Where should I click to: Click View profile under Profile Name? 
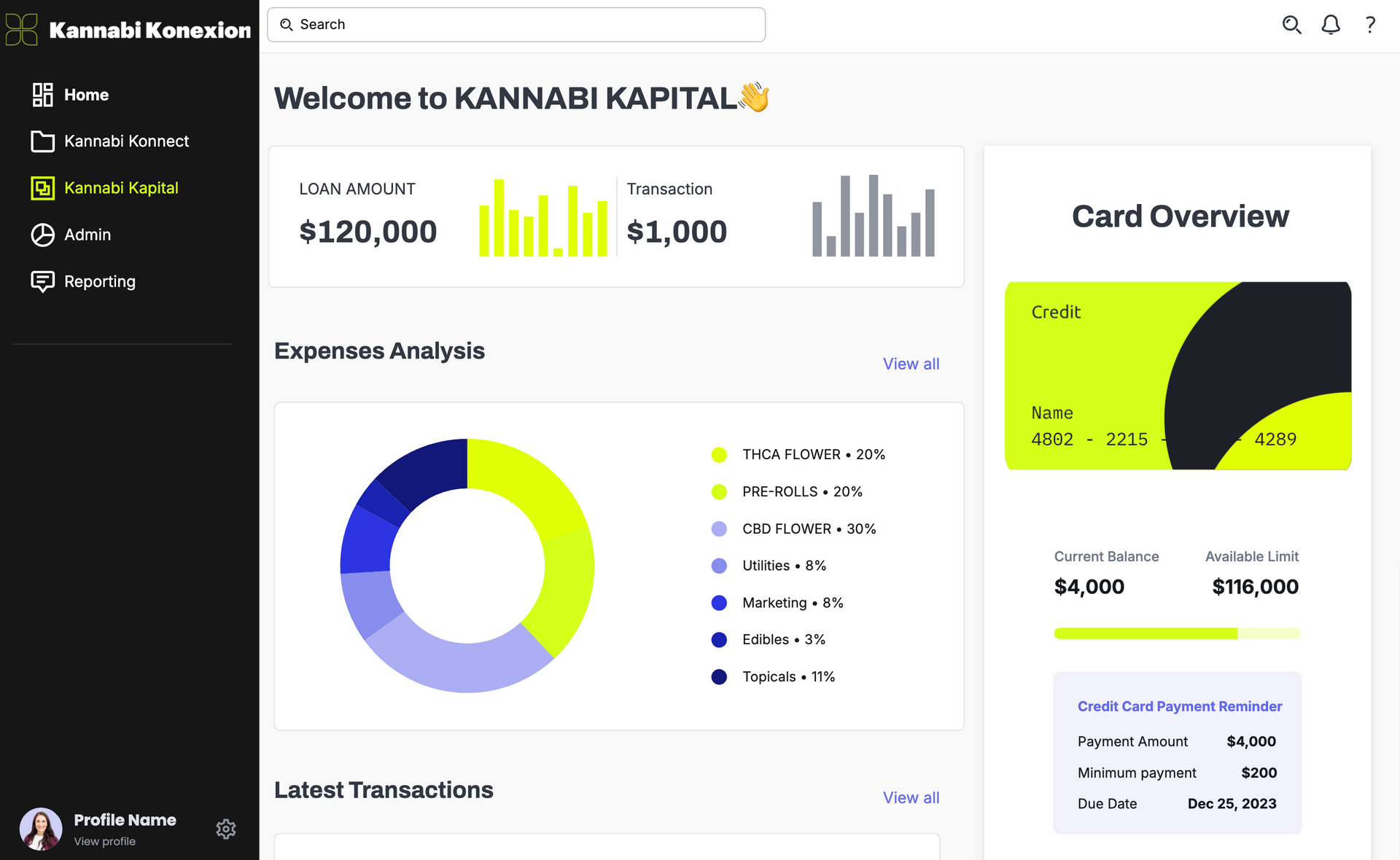click(x=104, y=841)
